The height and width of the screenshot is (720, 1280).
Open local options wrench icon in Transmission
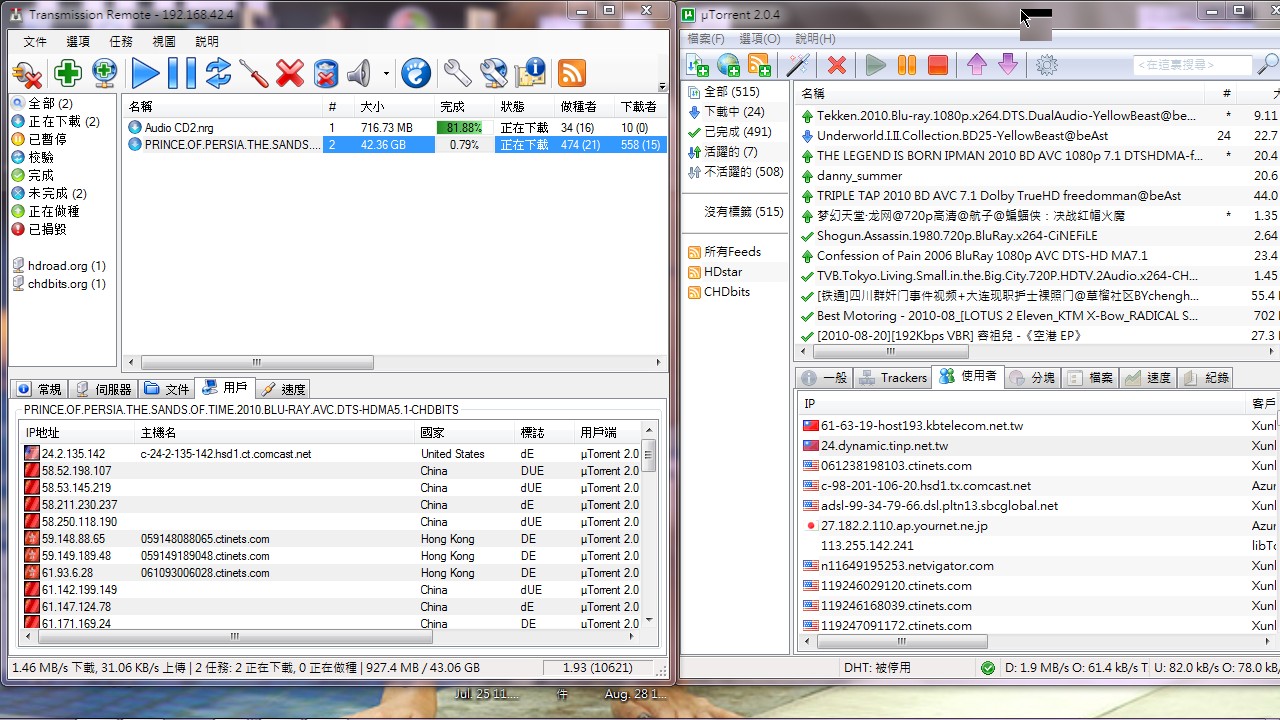pyautogui.click(x=457, y=73)
